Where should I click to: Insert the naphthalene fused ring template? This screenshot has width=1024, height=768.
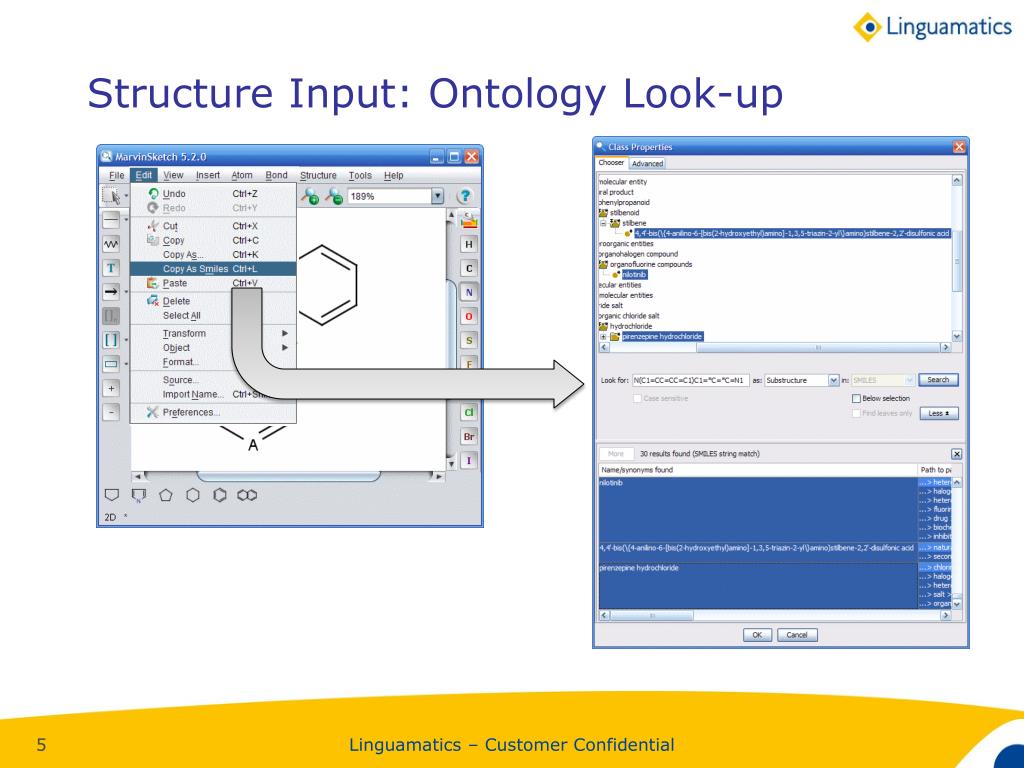pyautogui.click(x=247, y=495)
